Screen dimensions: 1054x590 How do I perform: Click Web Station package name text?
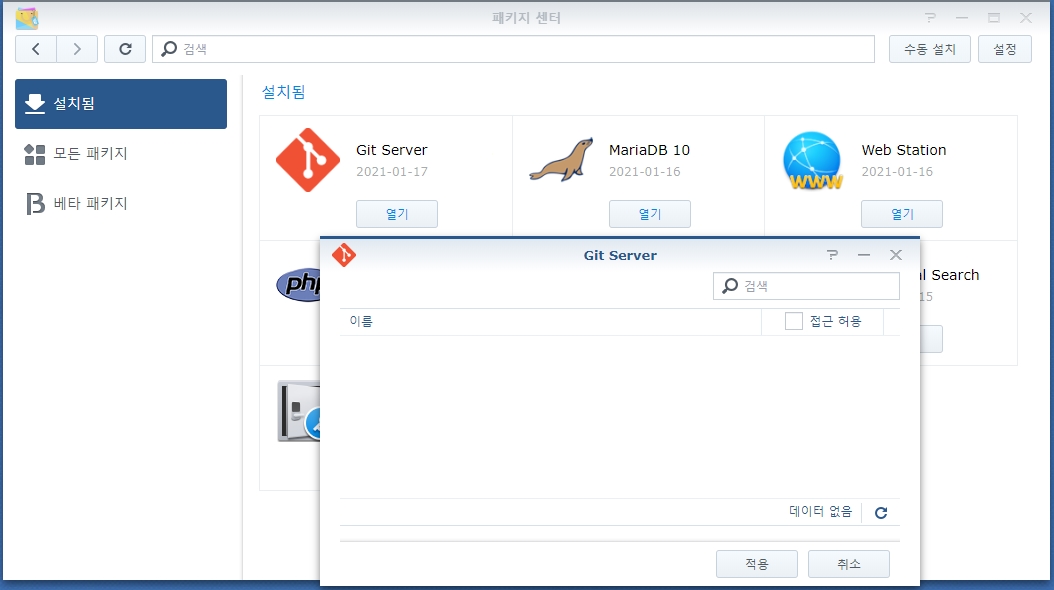(904, 150)
